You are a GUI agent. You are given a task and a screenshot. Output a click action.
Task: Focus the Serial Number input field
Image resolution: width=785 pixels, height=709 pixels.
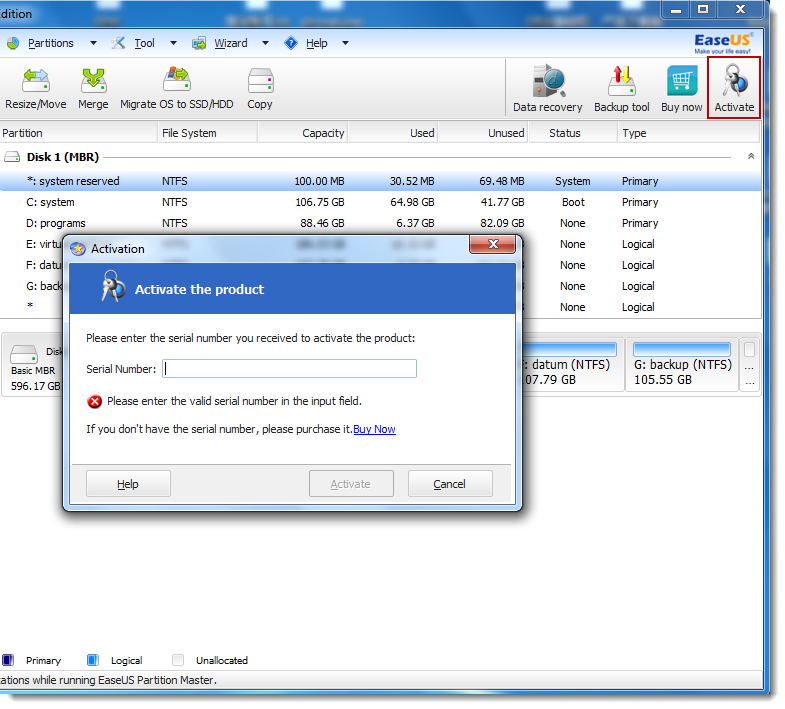pyautogui.click(x=290, y=369)
